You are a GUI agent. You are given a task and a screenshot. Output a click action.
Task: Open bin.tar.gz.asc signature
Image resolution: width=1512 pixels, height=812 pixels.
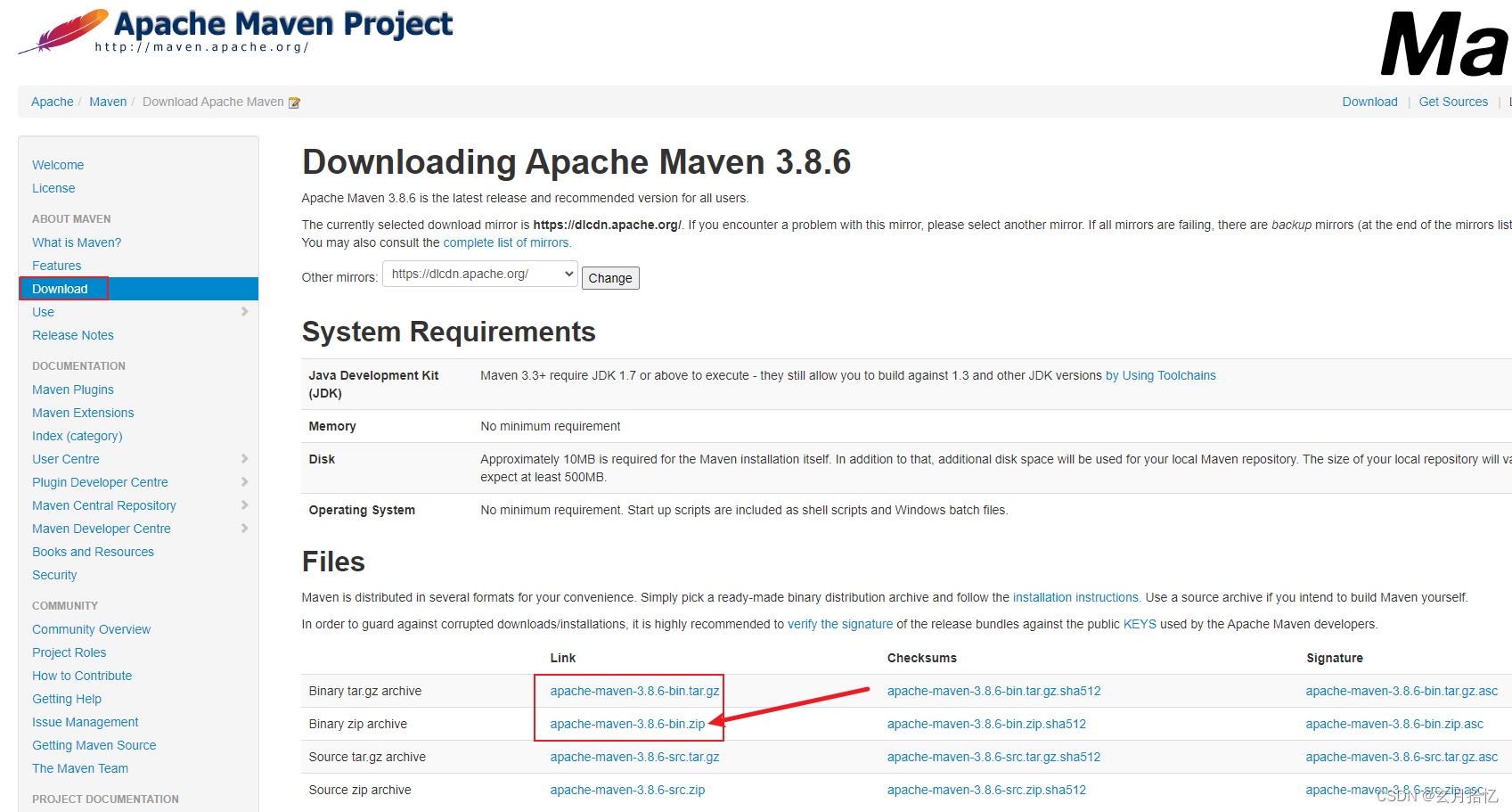pos(1402,691)
